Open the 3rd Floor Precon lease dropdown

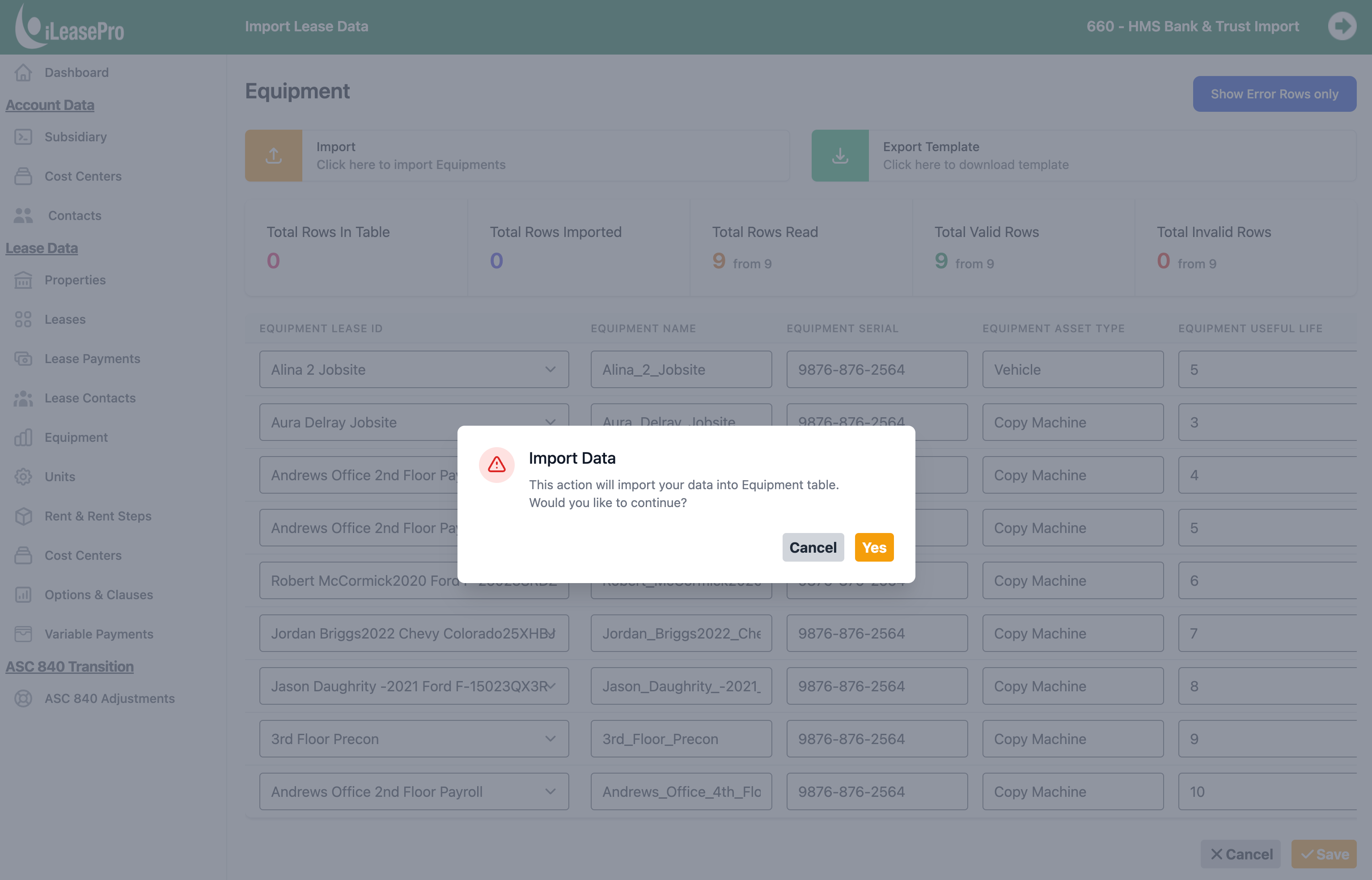coord(414,739)
